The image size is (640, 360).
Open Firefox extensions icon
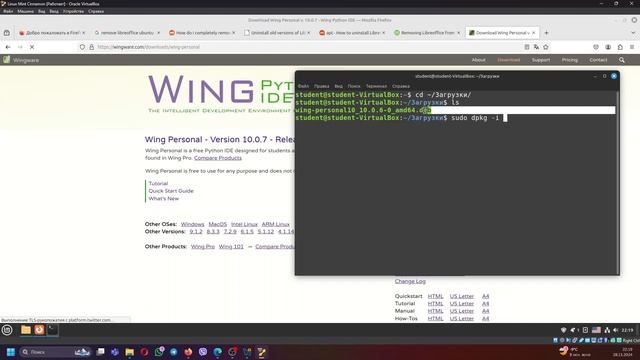point(620,47)
